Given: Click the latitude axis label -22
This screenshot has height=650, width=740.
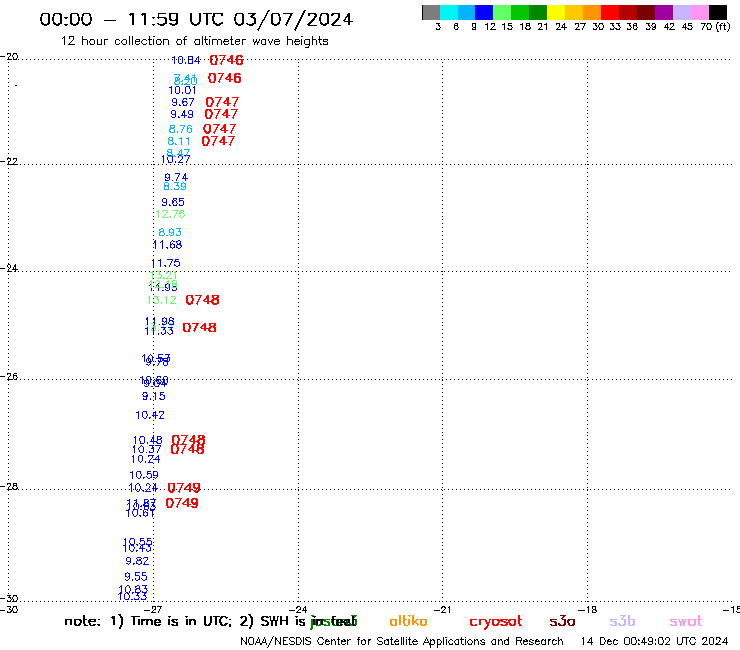Looking at the screenshot, I should 9,161.
